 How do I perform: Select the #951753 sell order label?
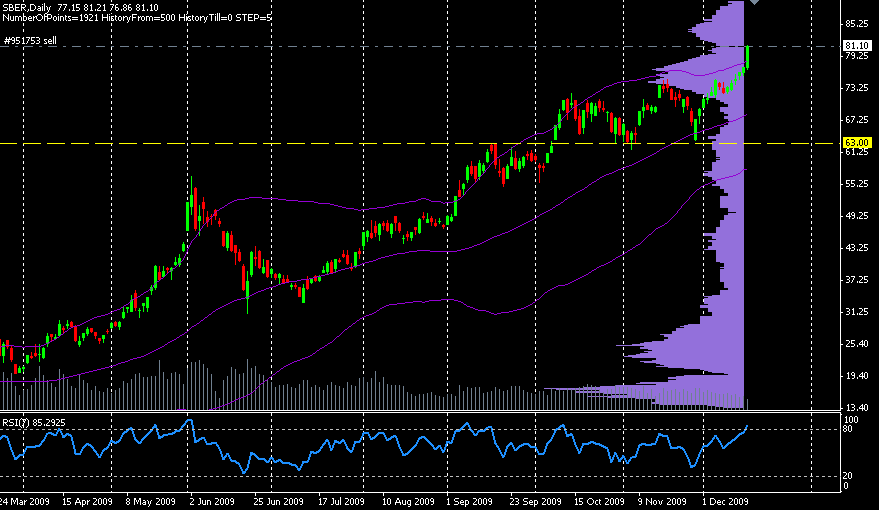tap(30, 40)
